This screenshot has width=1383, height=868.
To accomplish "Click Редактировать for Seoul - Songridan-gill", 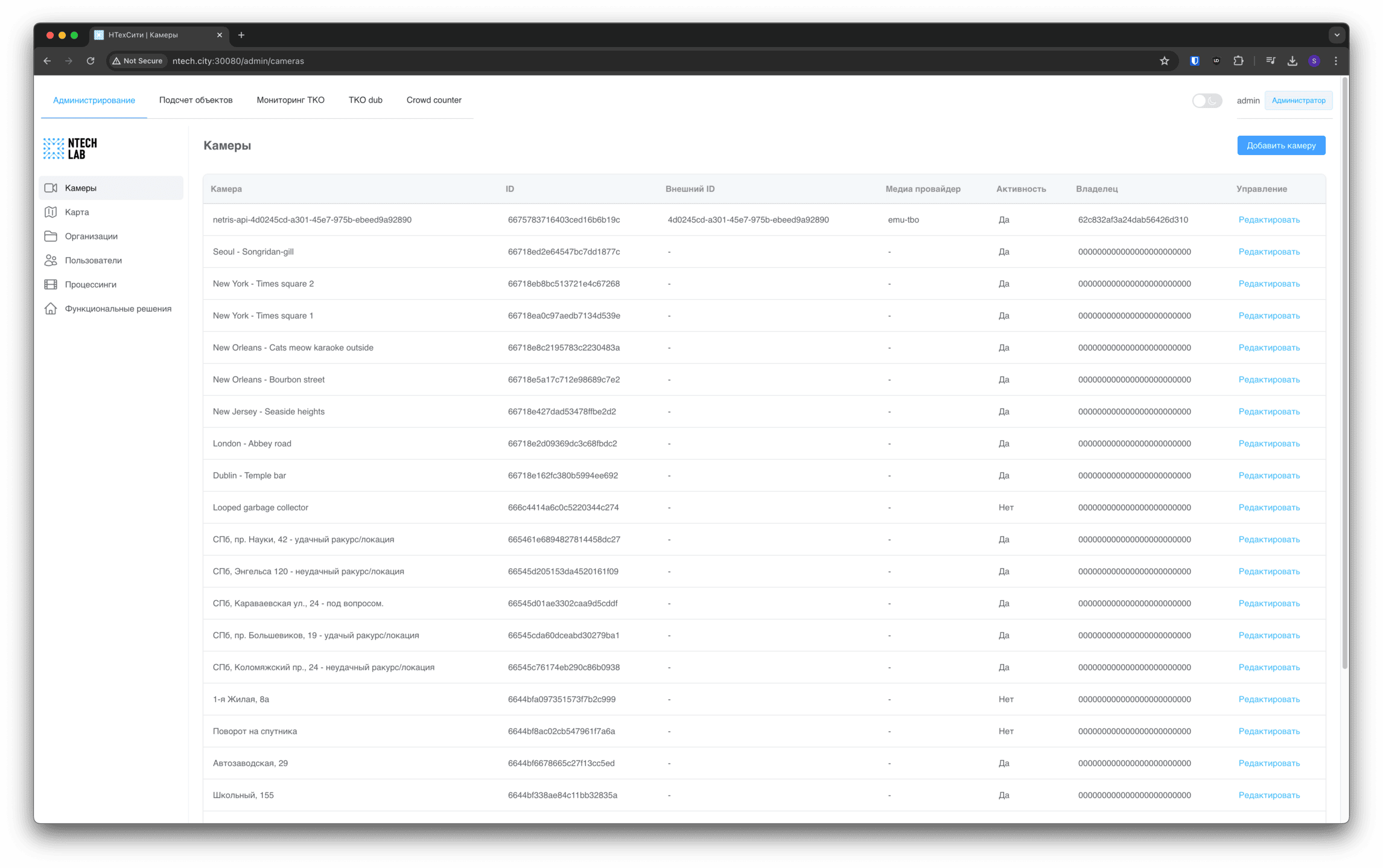I will [1268, 252].
